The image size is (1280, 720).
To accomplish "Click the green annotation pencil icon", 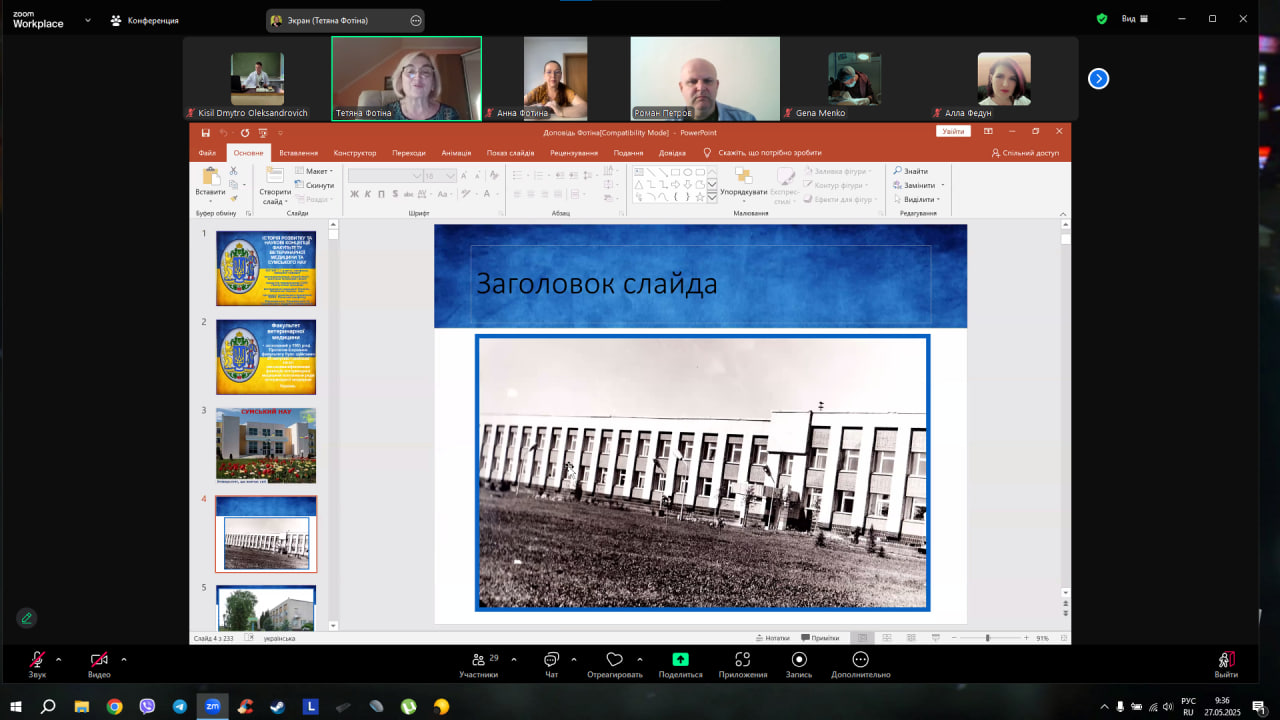I will pyautogui.click(x=27, y=618).
